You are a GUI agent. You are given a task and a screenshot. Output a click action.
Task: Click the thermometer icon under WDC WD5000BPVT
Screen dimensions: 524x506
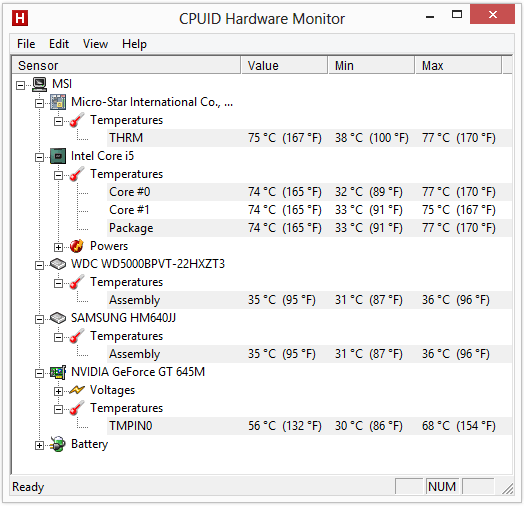tap(77, 282)
